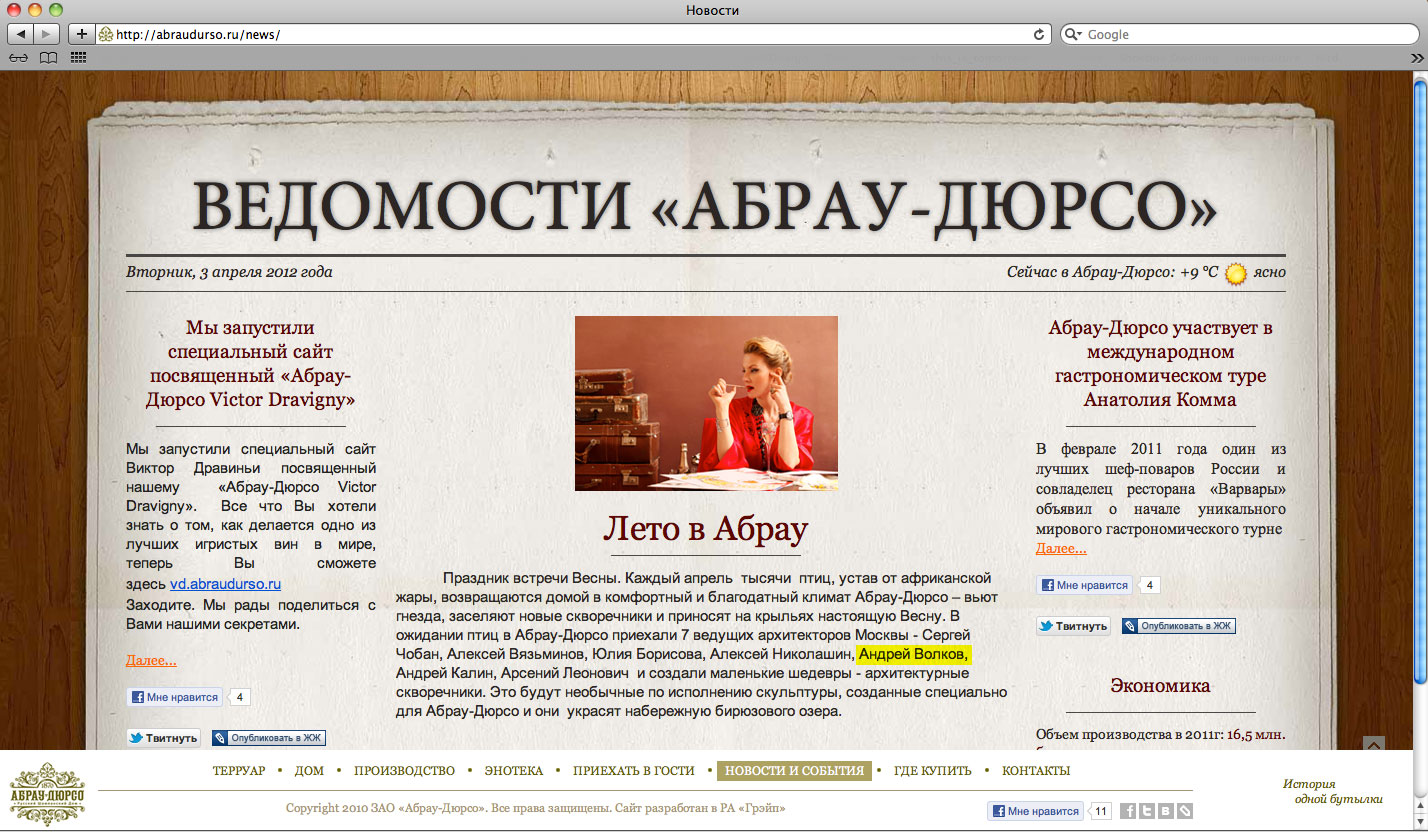Open История одной бутылки link

tap(1334, 791)
